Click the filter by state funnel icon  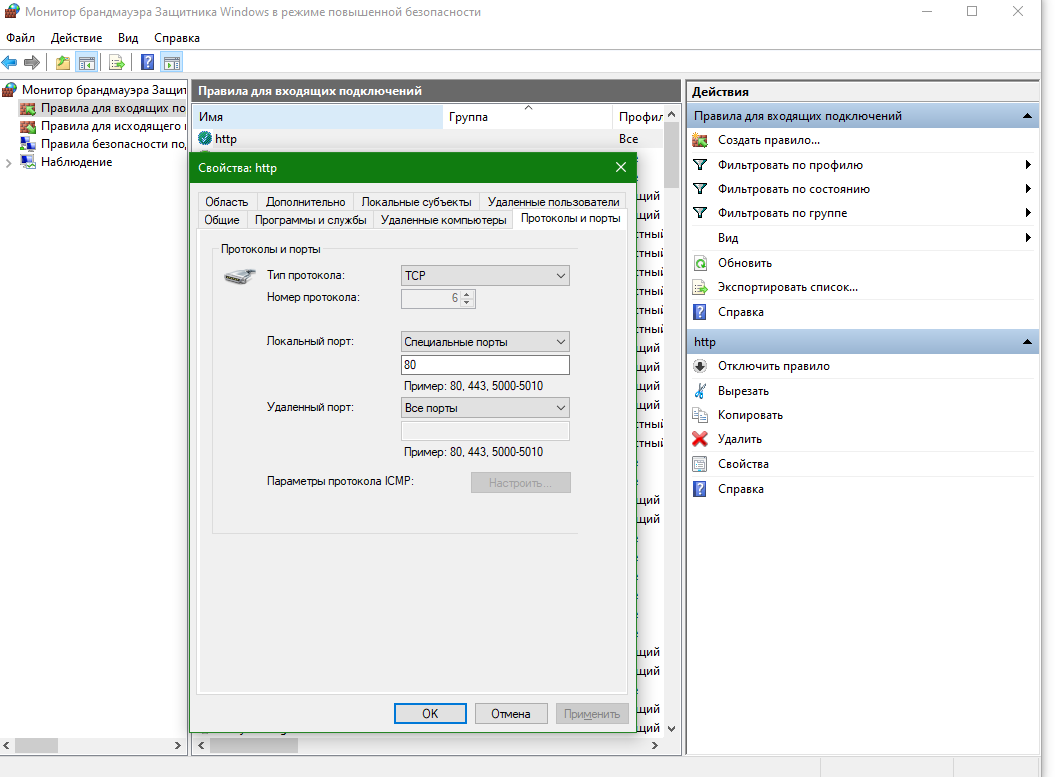700,189
